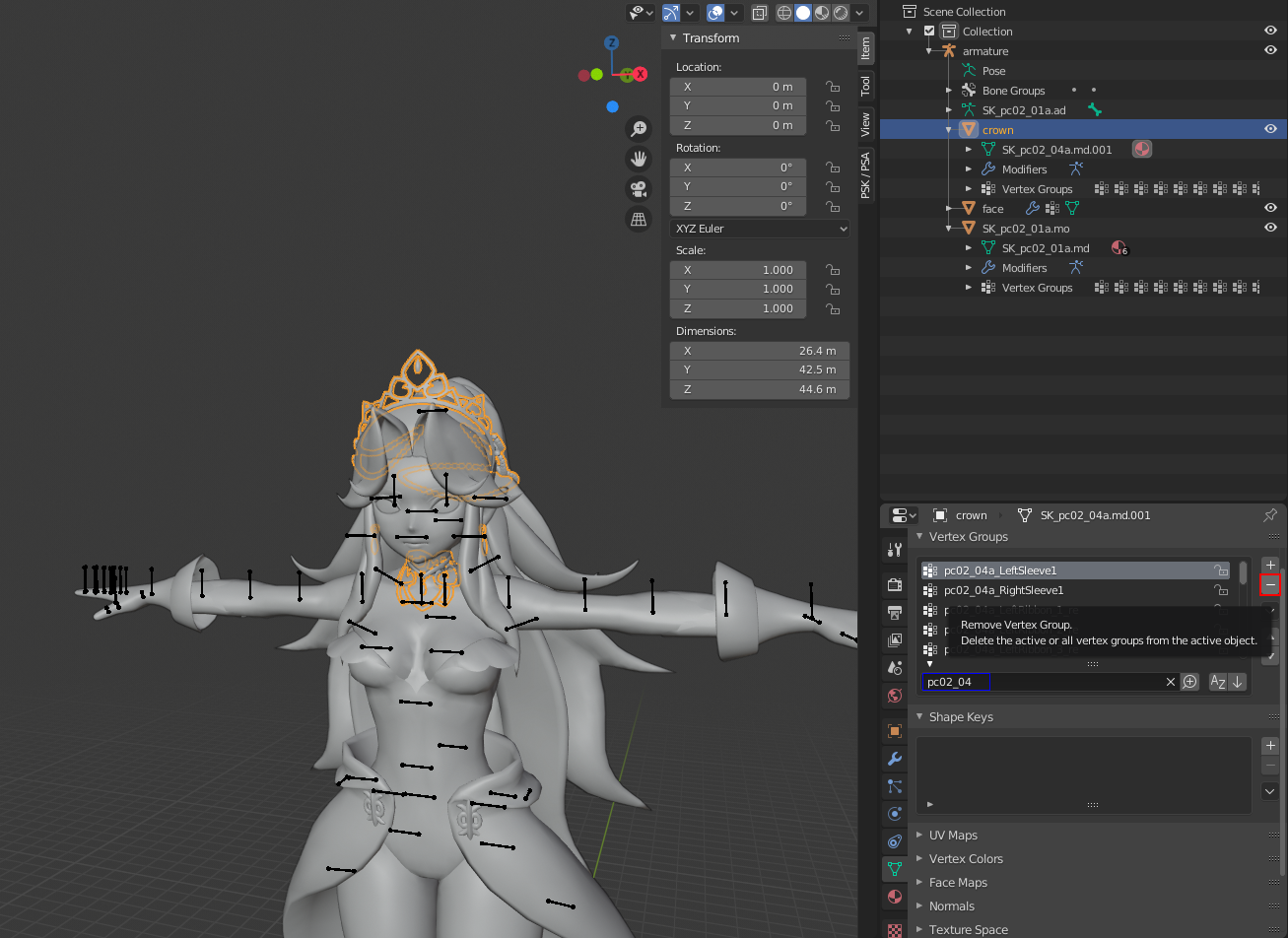Open the View Layer properties tab icon

pyautogui.click(x=895, y=640)
